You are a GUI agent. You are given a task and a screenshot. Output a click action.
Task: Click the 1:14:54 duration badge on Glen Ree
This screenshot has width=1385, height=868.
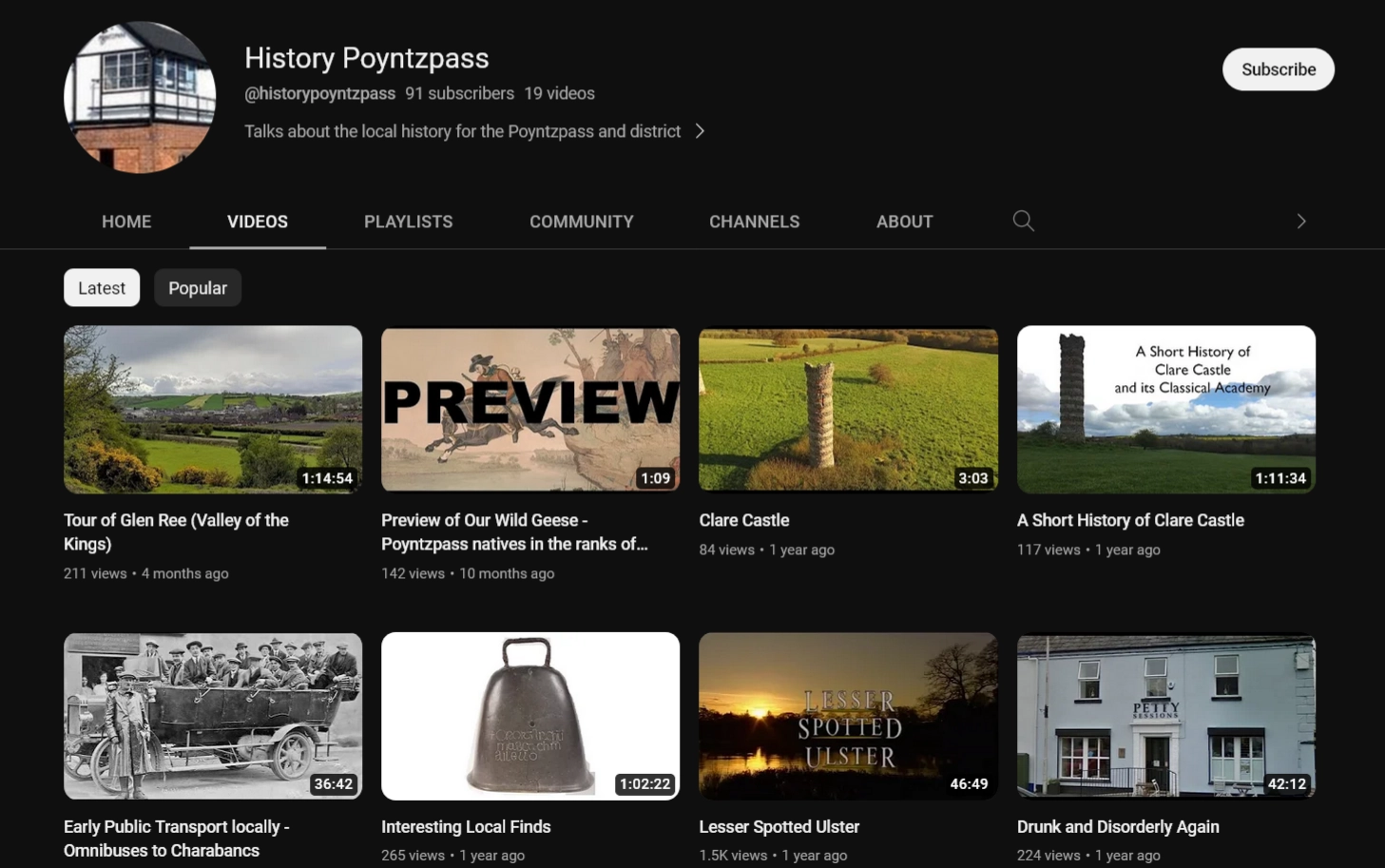[327, 478]
